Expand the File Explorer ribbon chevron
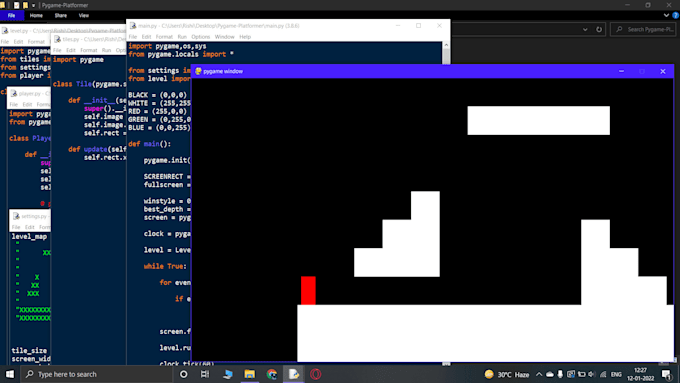Viewport: 680px width, 383px height. [666, 15]
